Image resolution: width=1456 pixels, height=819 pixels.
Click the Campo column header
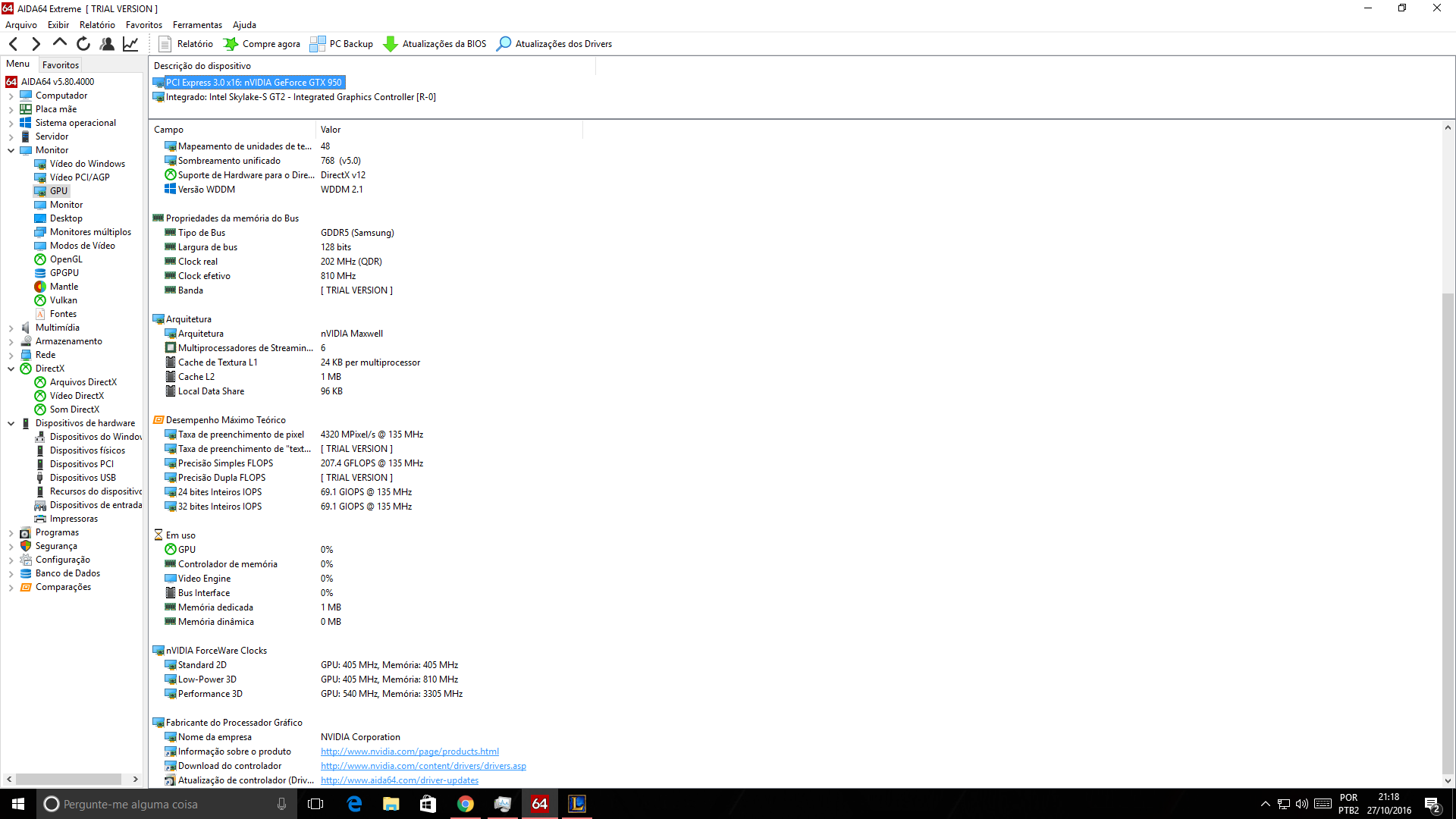click(232, 130)
